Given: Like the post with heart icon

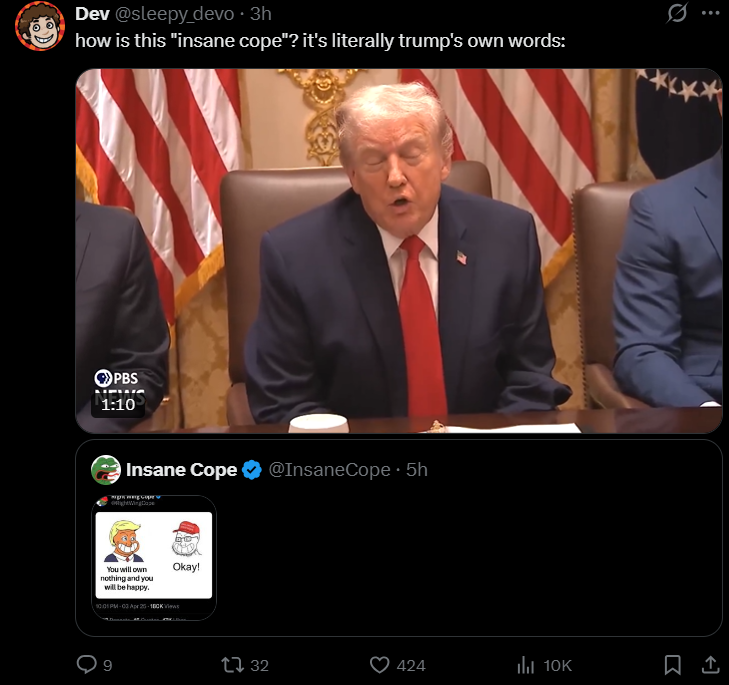Looking at the screenshot, I should pyautogui.click(x=379, y=665).
